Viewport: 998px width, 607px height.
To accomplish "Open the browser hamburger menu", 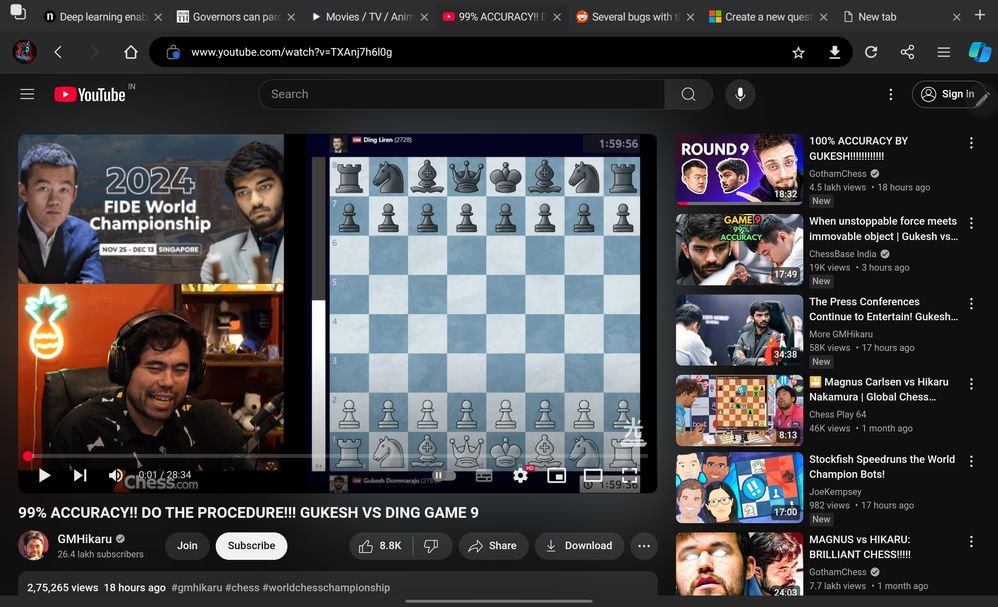I will pyautogui.click(x=944, y=52).
